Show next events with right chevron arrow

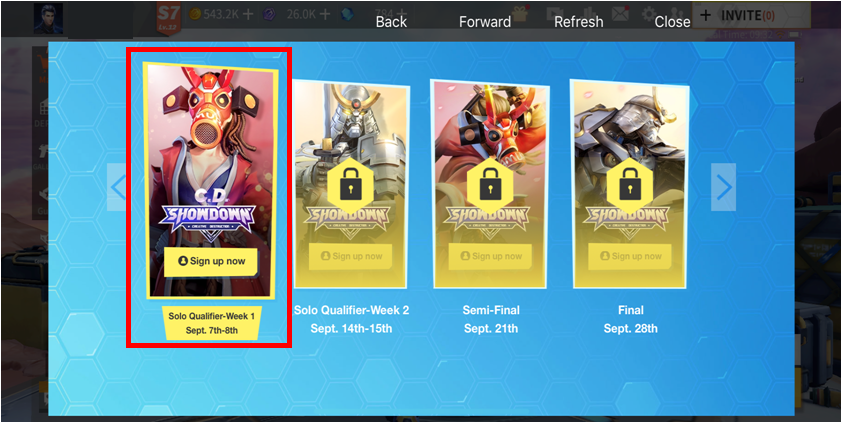(723, 187)
